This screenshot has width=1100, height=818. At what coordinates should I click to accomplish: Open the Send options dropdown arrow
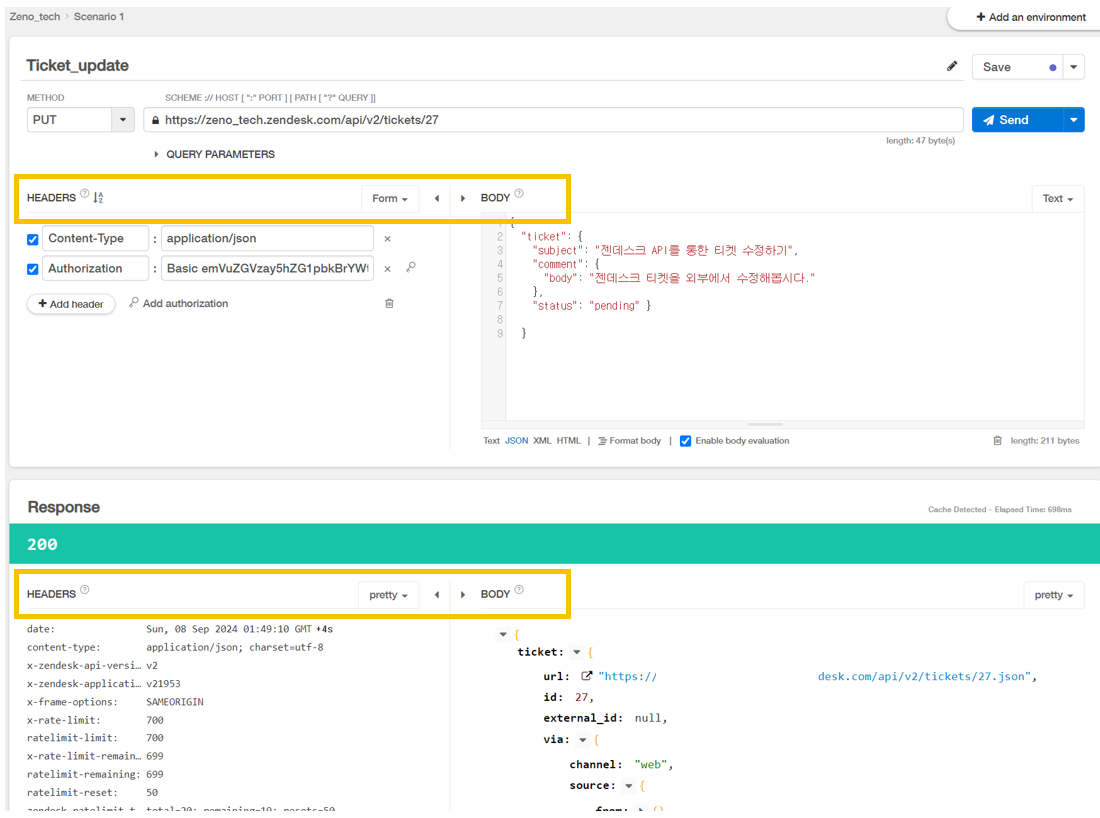[x=1074, y=120]
